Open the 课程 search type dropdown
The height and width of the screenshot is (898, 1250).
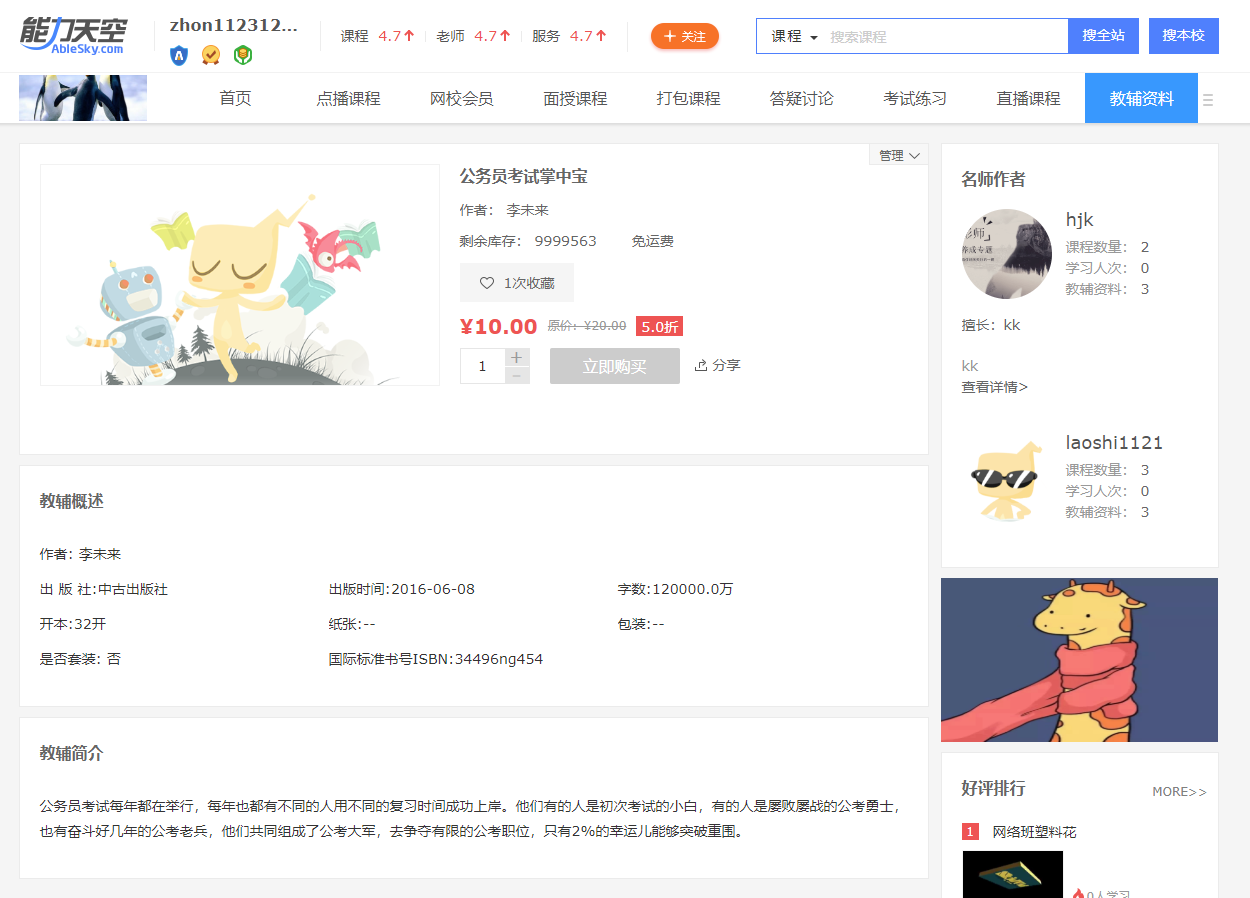point(794,36)
